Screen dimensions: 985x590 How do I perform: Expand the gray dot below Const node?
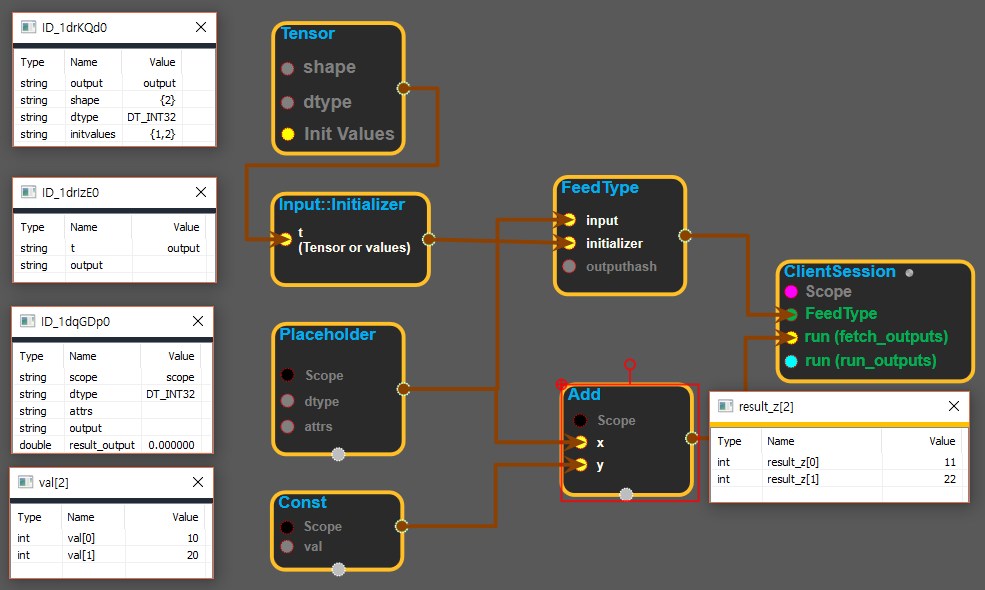[338, 570]
